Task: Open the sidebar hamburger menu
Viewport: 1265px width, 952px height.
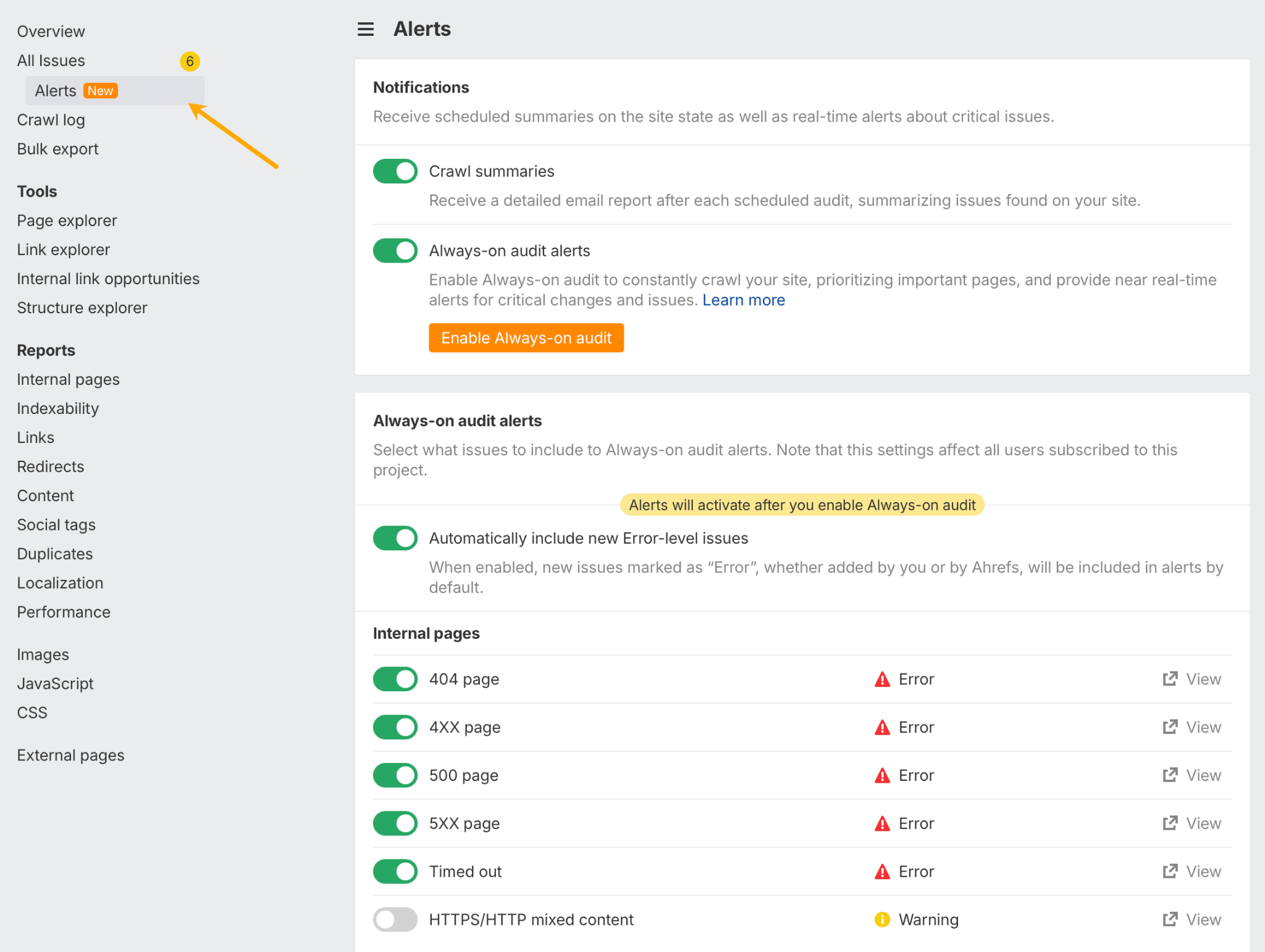Action: point(365,29)
